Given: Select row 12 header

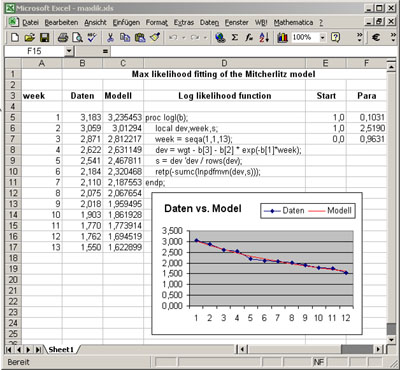Looking at the screenshot, I should tap(13, 193).
